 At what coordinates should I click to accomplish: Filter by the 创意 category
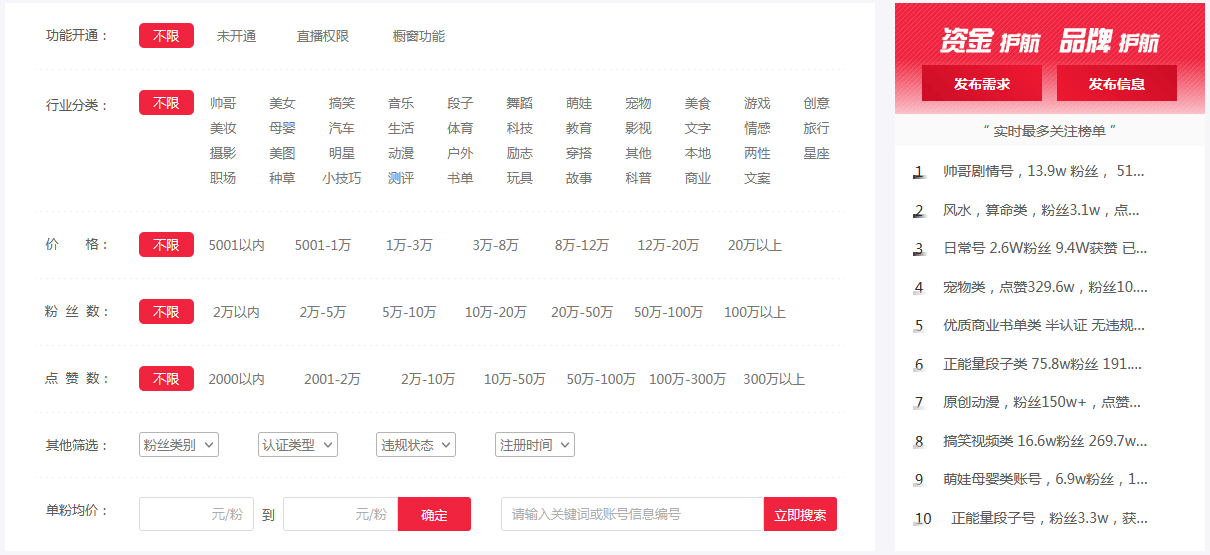[x=816, y=103]
